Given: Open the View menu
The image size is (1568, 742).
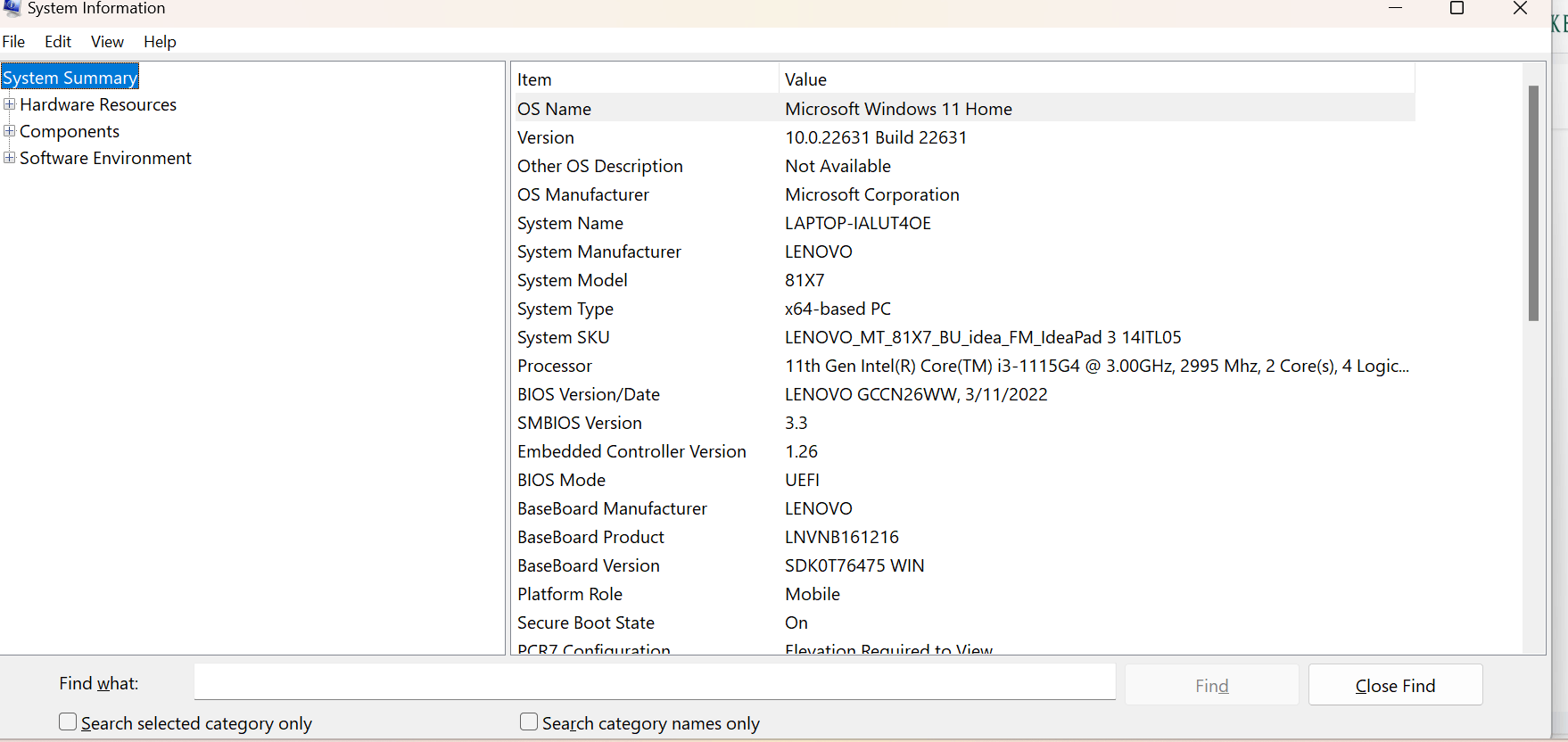Looking at the screenshot, I should pyautogui.click(x=107, y=42).
